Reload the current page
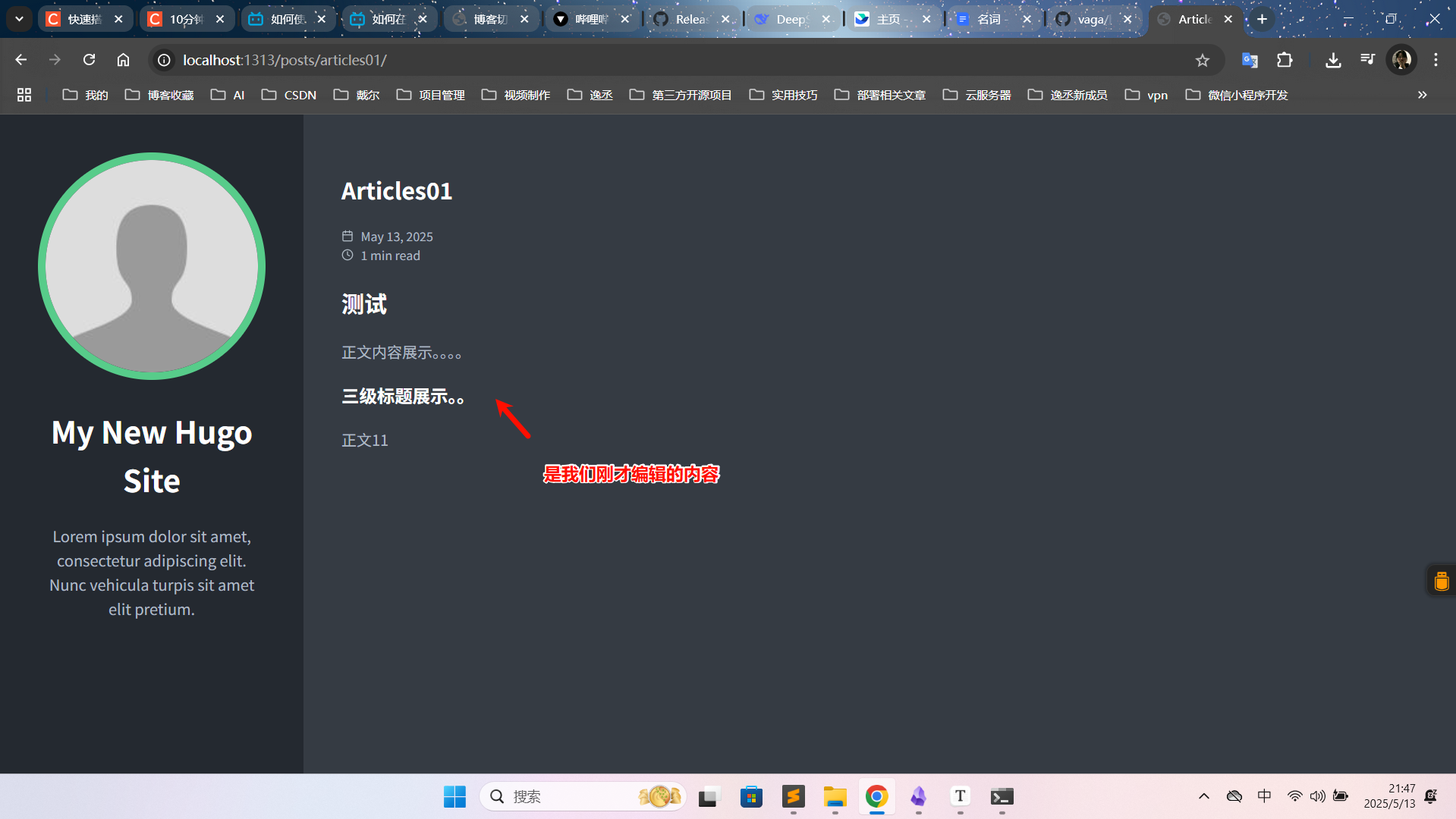Viewport: 1456px width, 819px height. 89,60
